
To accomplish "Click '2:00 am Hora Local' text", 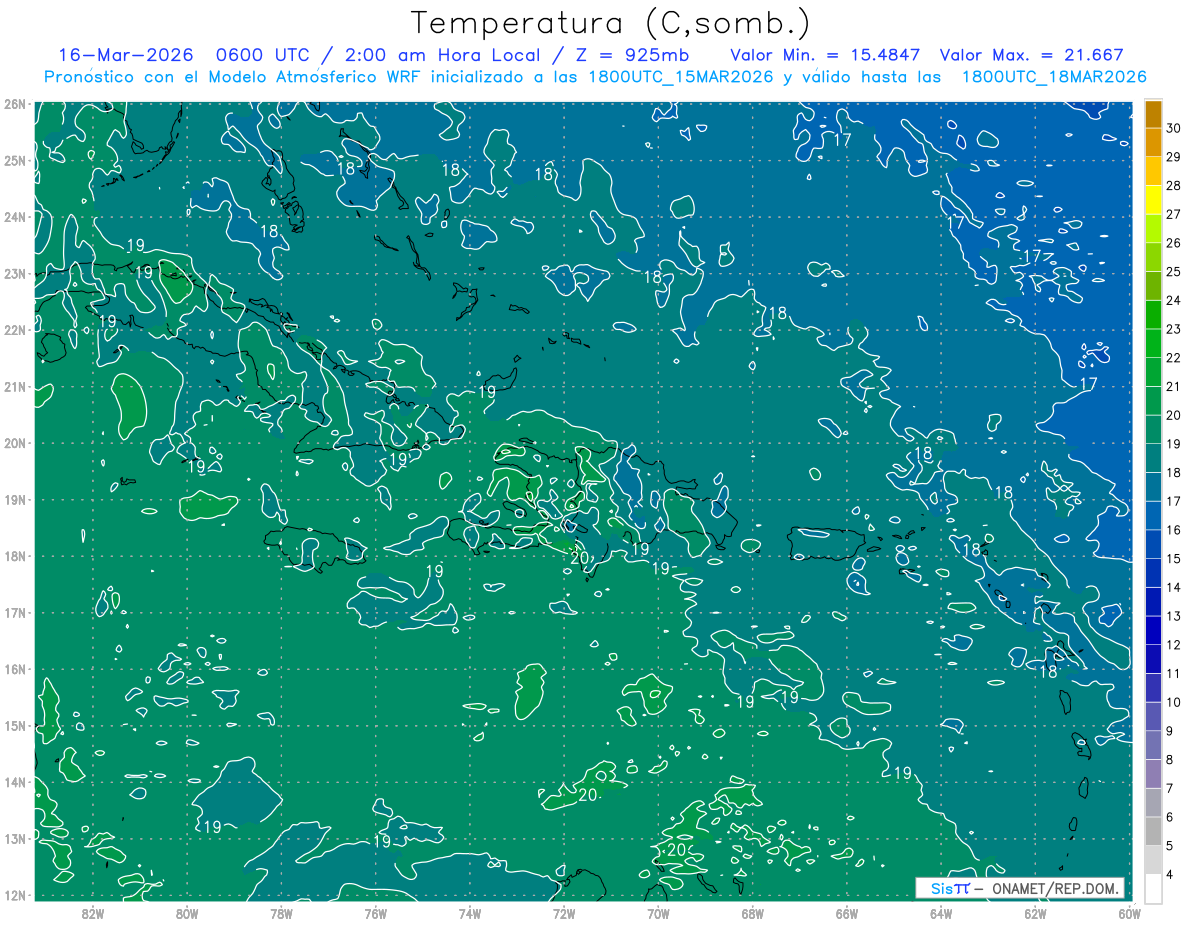I will point(441,55).
